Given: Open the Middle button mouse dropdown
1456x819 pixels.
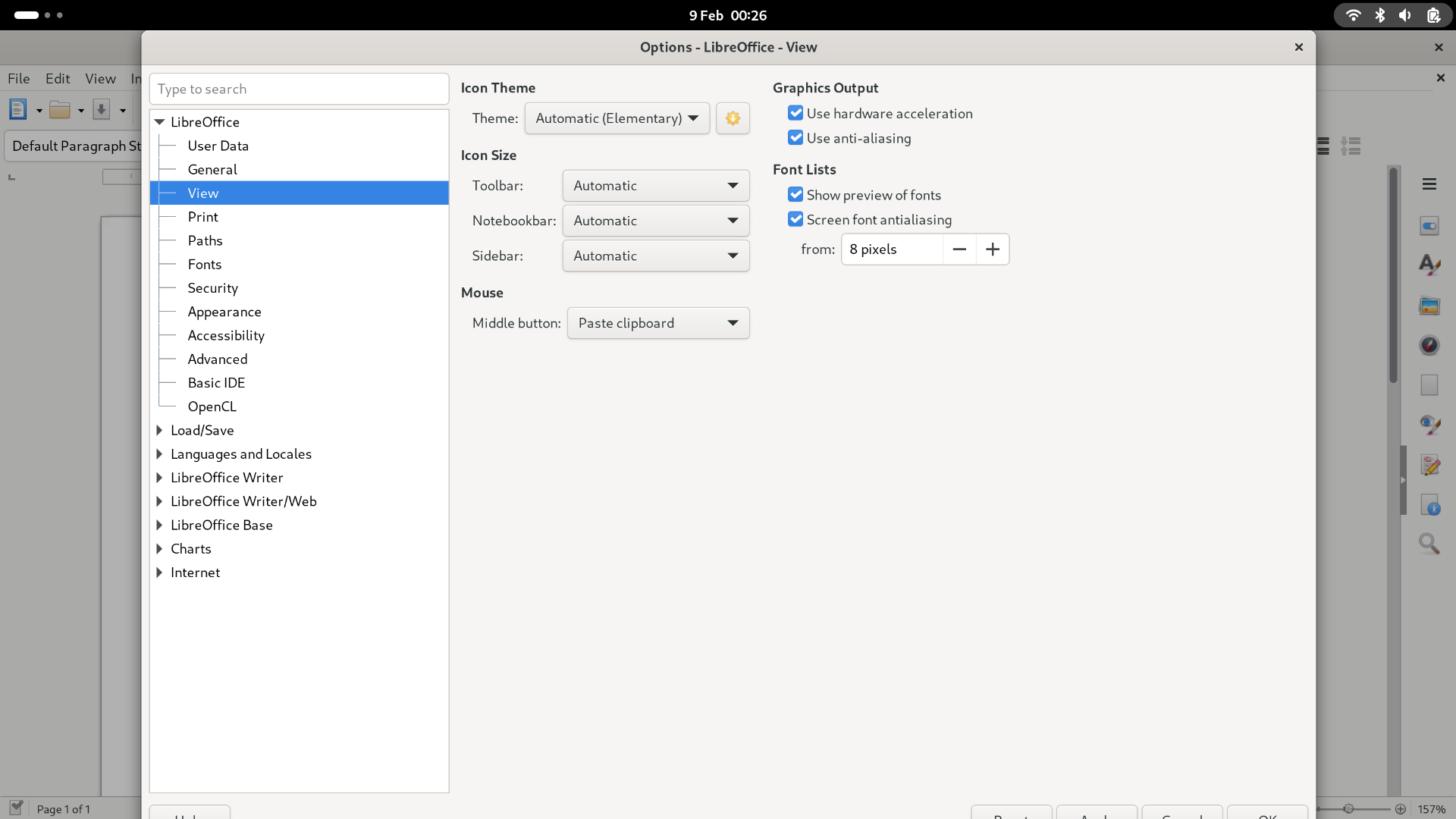Looking at the screenshot, I should (658, 323).
